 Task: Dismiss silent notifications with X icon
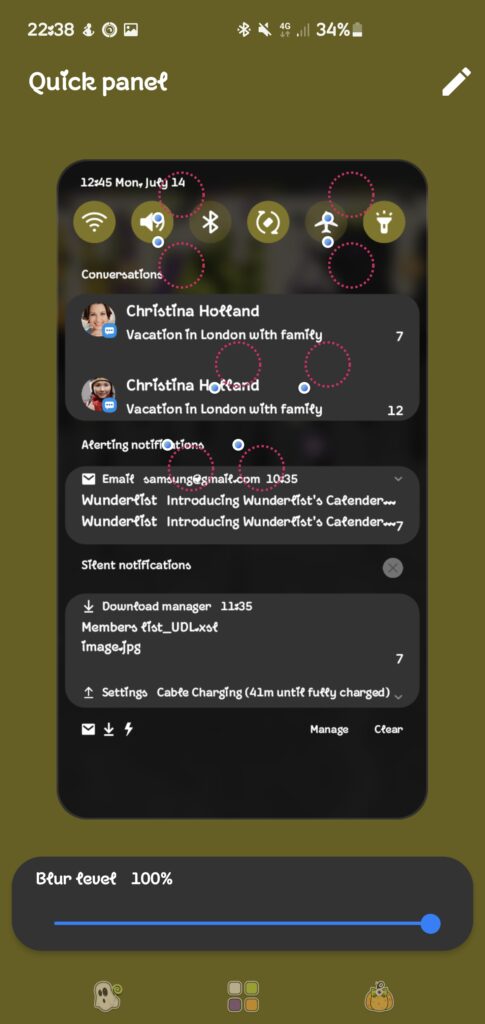pyautogui.click(x=393, y=568)
